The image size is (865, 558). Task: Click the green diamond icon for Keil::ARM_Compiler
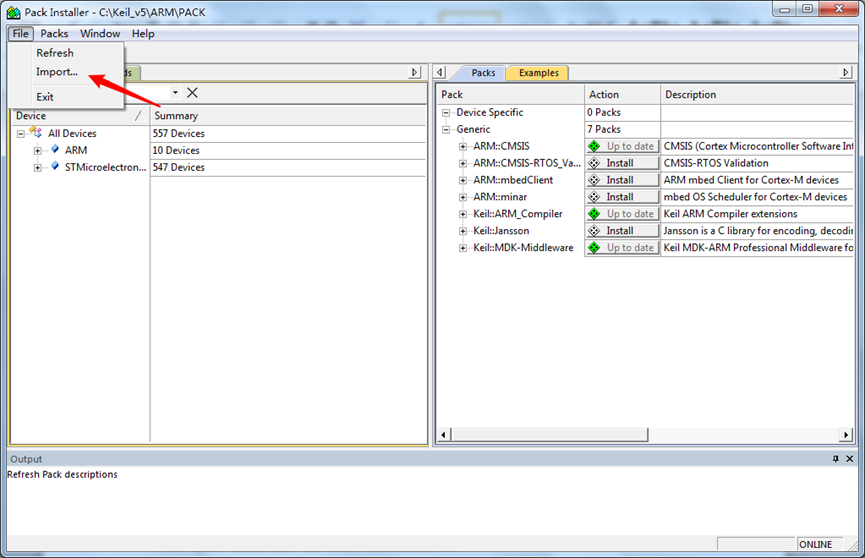tap(594, 214)
